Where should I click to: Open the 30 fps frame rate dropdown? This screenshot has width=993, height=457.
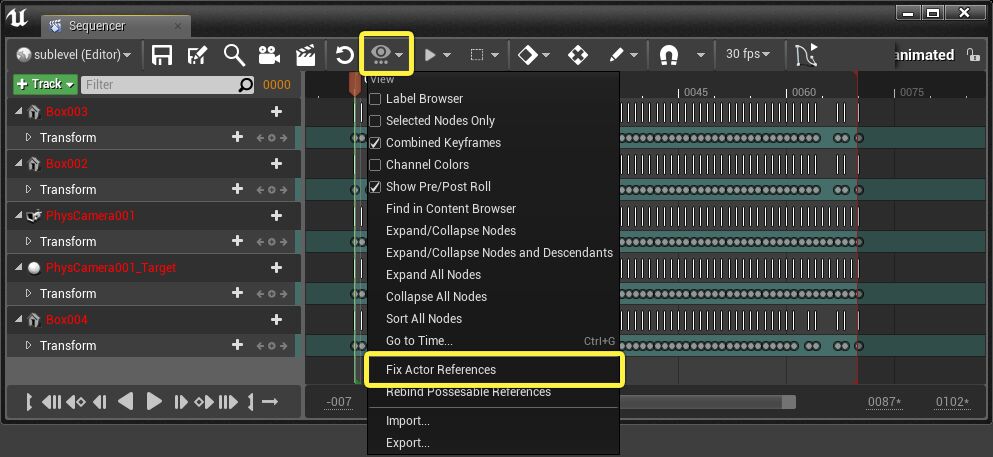pyautogui.click(x=748, y=54)
